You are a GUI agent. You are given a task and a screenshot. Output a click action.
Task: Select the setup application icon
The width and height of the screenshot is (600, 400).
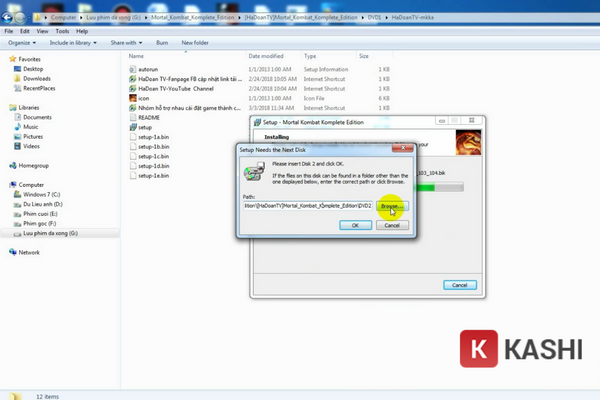(x=133, y=127)
